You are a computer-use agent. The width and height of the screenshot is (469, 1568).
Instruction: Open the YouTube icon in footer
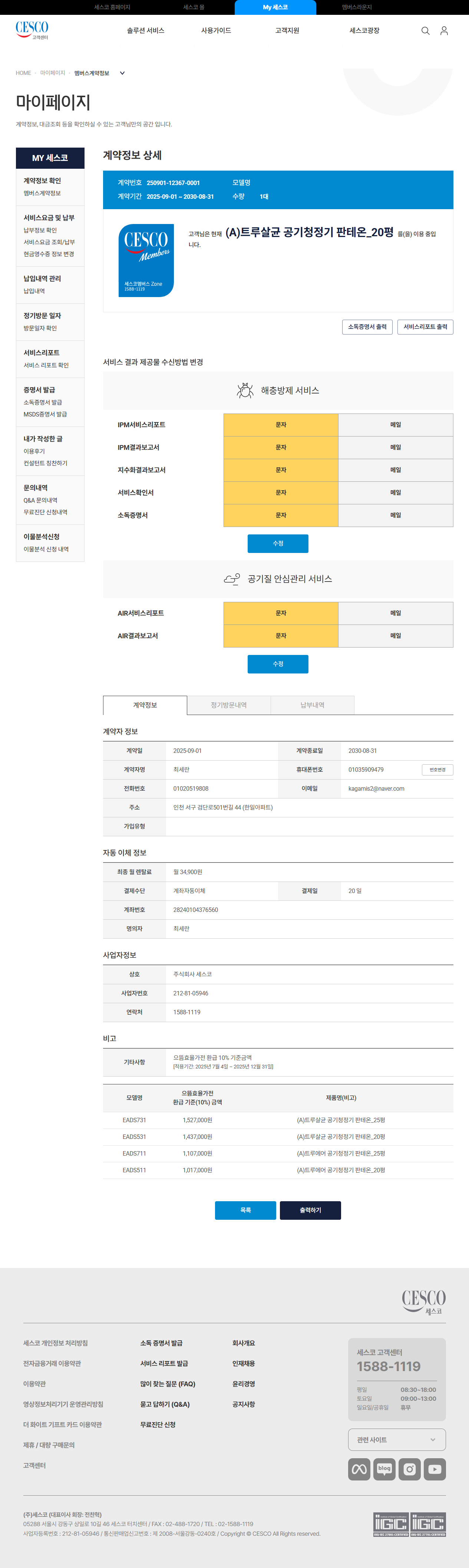pyautogui.click(x=434, y=1469)
